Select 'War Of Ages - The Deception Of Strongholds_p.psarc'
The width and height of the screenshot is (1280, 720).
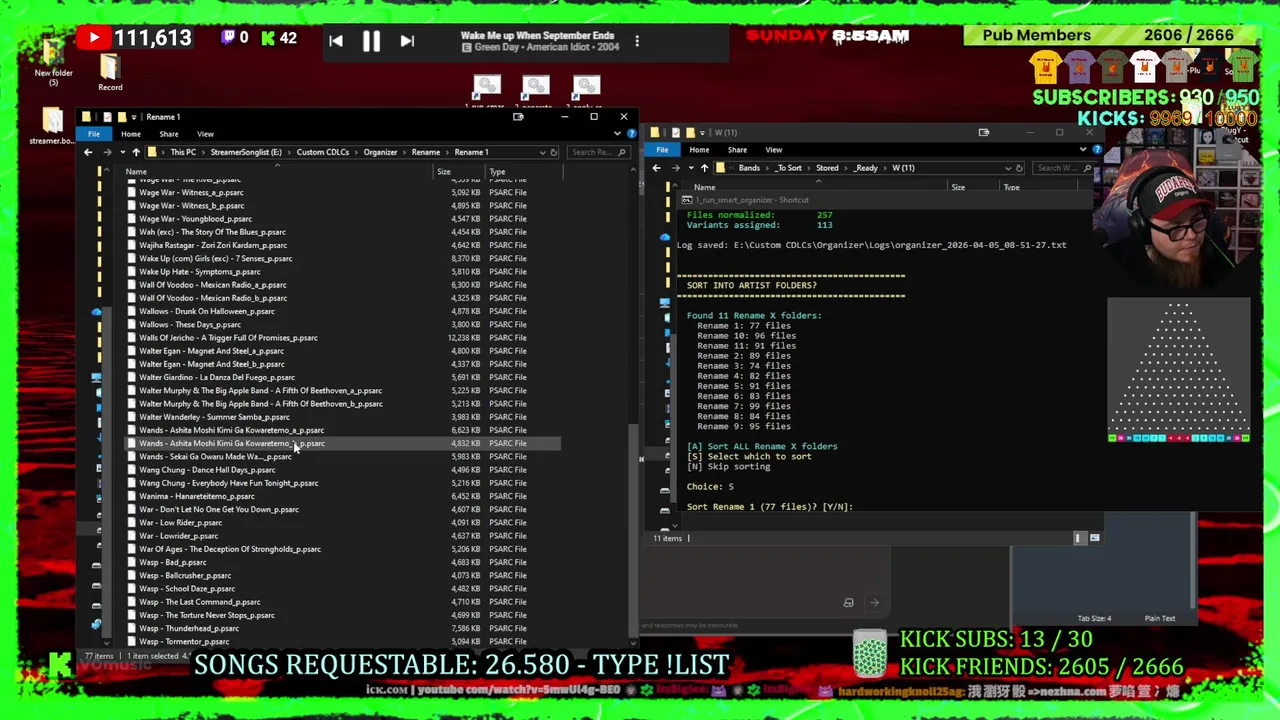[x=343, y=549]
